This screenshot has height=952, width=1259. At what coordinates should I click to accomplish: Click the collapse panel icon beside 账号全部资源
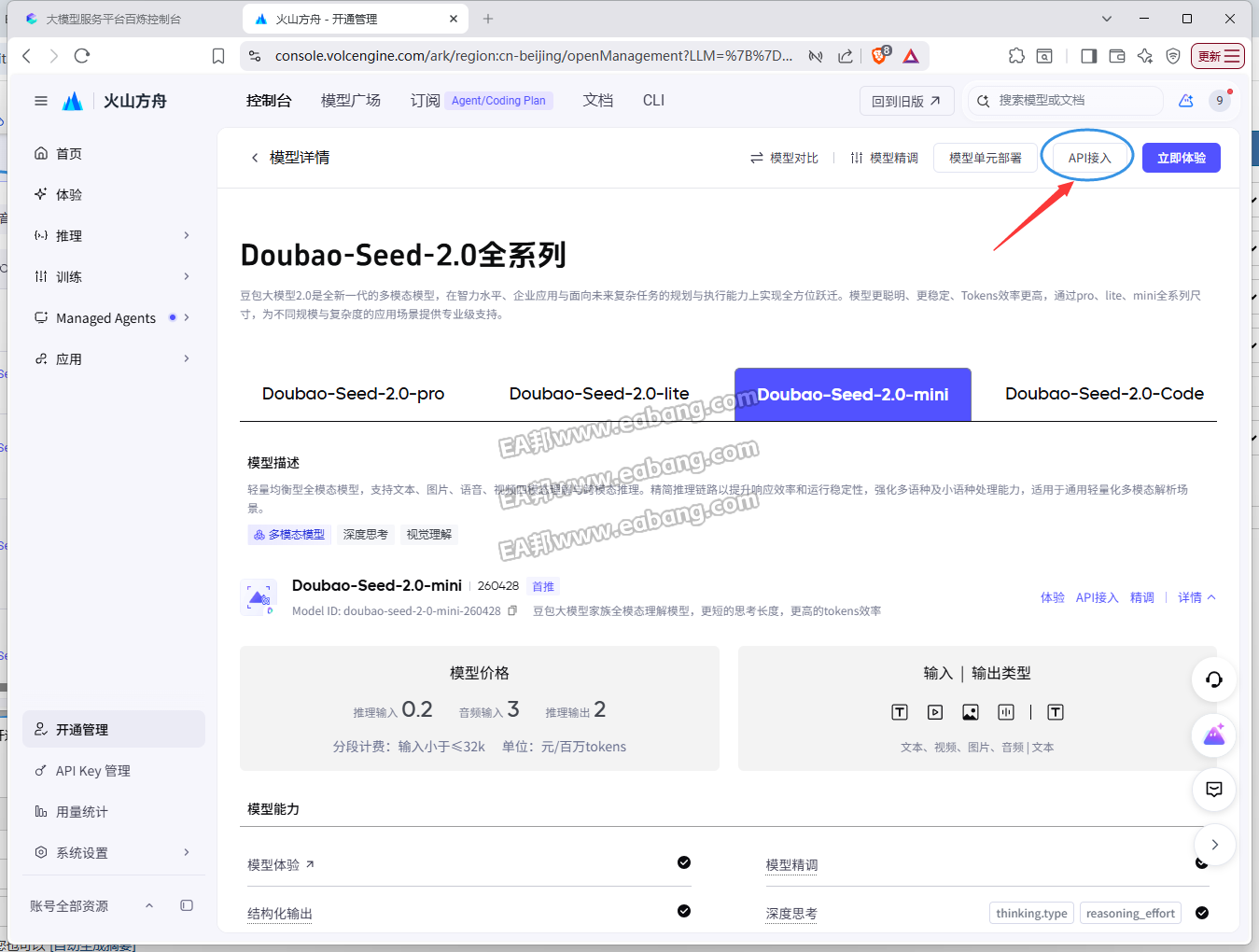(x=187, y=905)
